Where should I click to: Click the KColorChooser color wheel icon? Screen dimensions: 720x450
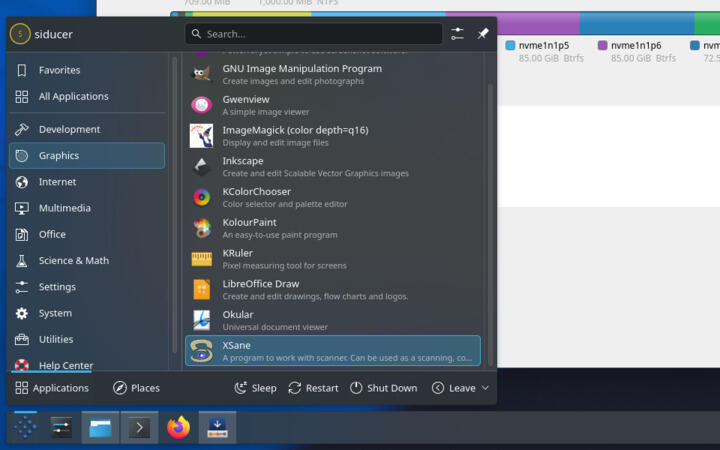click(201, 197)
